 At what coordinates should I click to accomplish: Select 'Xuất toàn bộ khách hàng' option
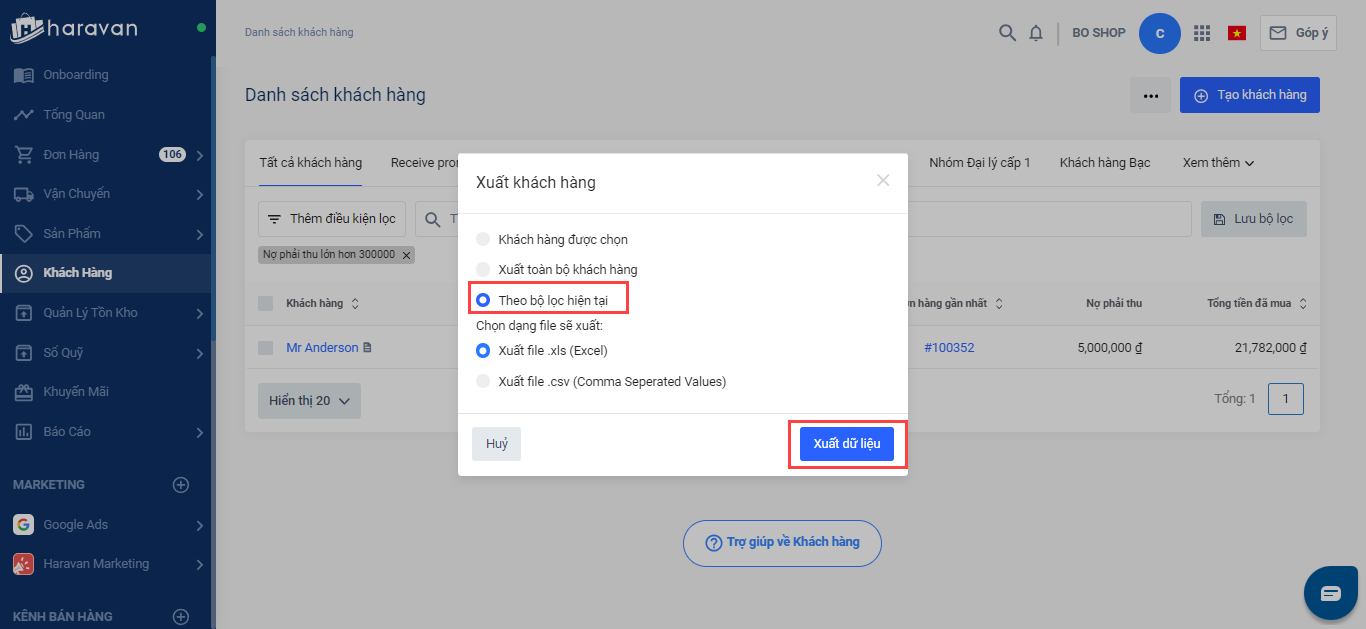(484, 269)
